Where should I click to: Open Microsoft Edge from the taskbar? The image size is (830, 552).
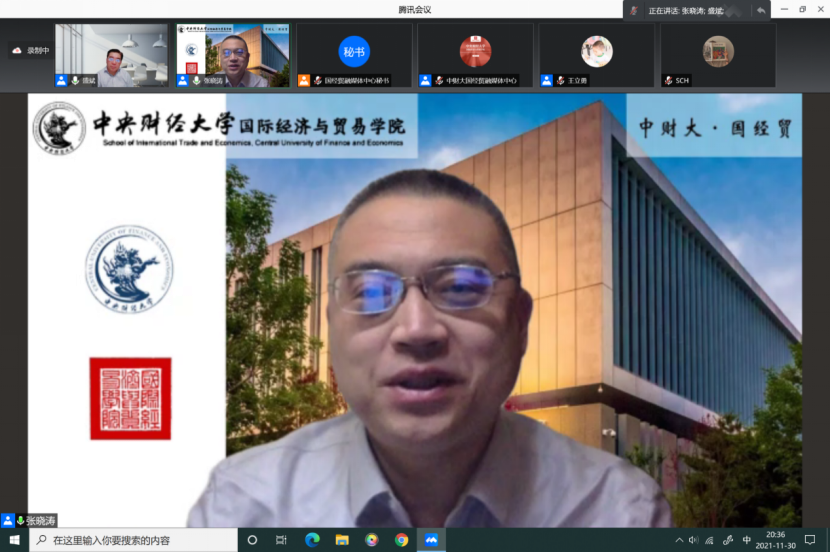click(x=311, y=540)
